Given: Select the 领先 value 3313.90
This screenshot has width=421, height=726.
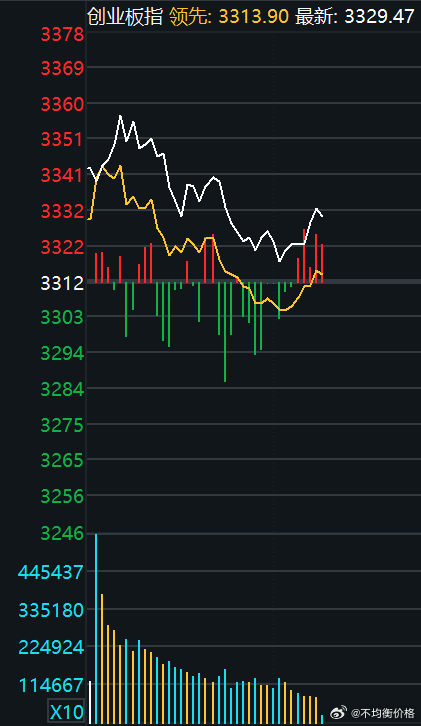Looking at the screenshot, I should click(x=254, y=17).
